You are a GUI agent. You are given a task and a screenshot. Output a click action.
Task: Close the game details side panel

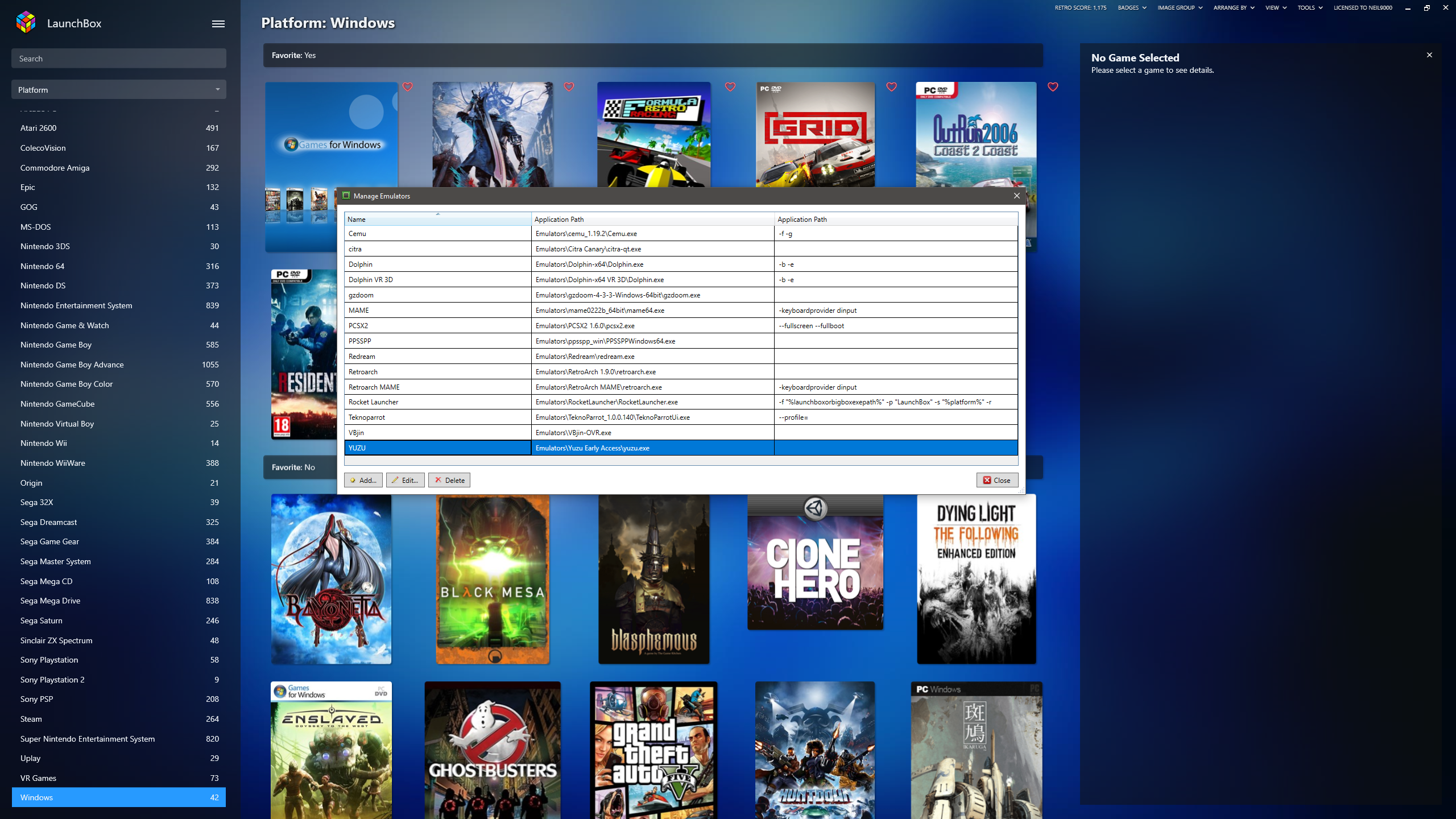[1429, 55]
